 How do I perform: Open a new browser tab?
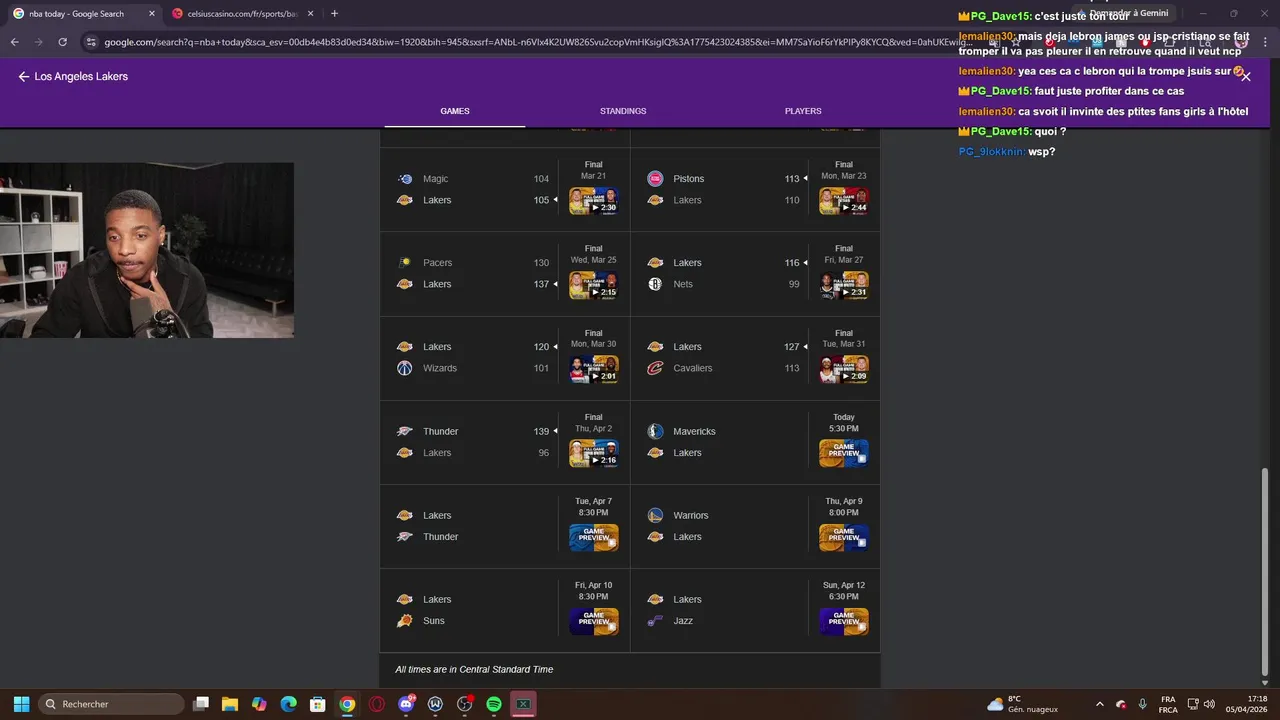pyautogui.click(x=334, y=14)
